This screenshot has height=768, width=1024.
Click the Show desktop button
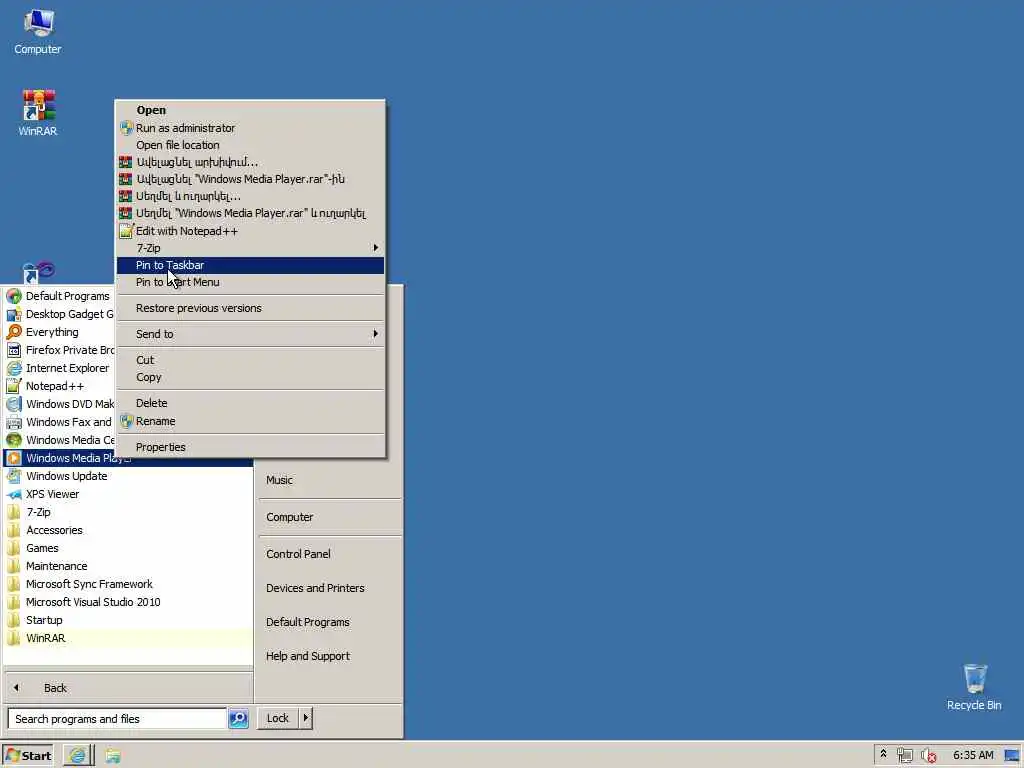(x=1013, y=756)
